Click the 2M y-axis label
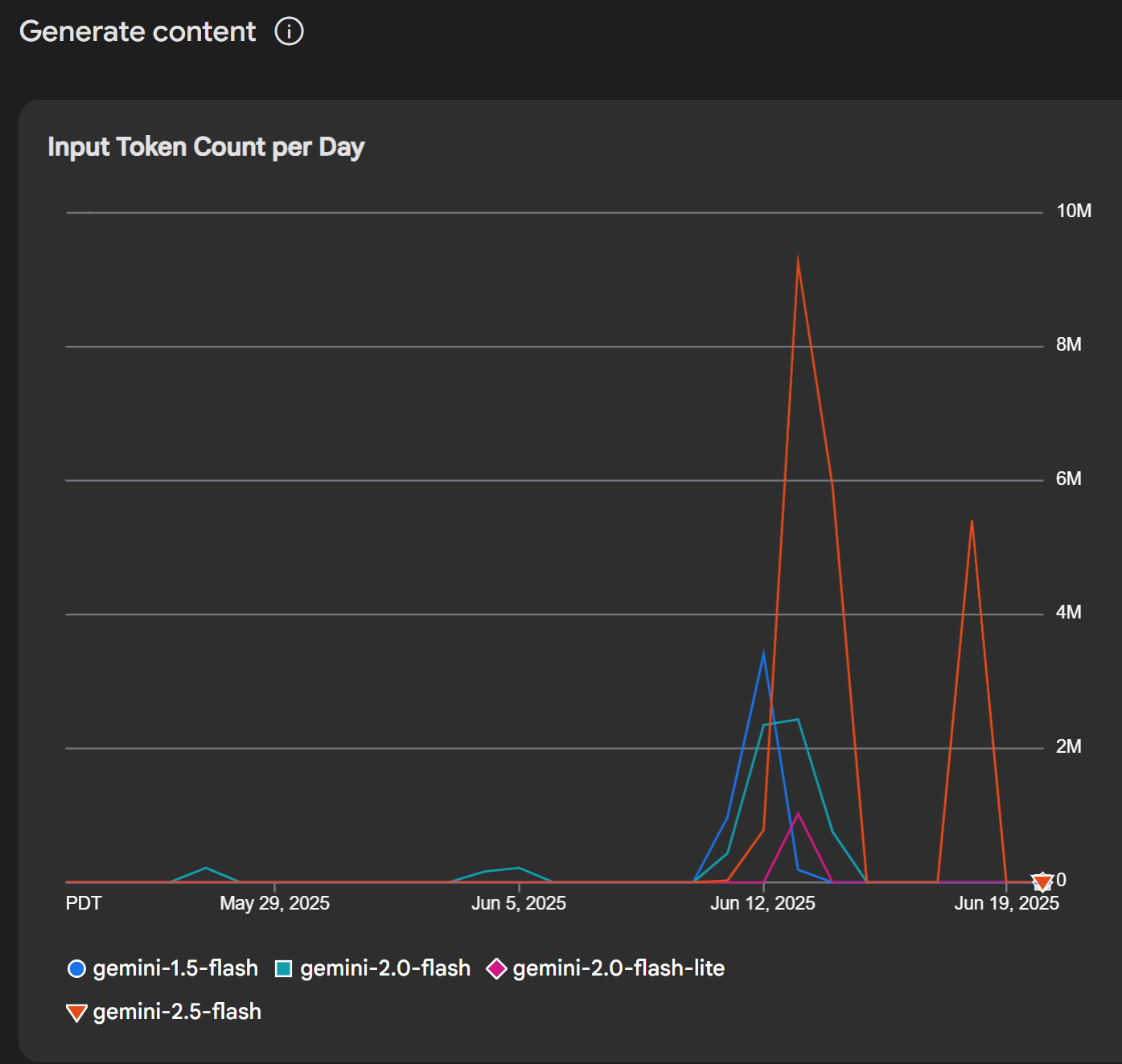The width and height of the screenshot is (1122, 1064). click(1068, 746)
